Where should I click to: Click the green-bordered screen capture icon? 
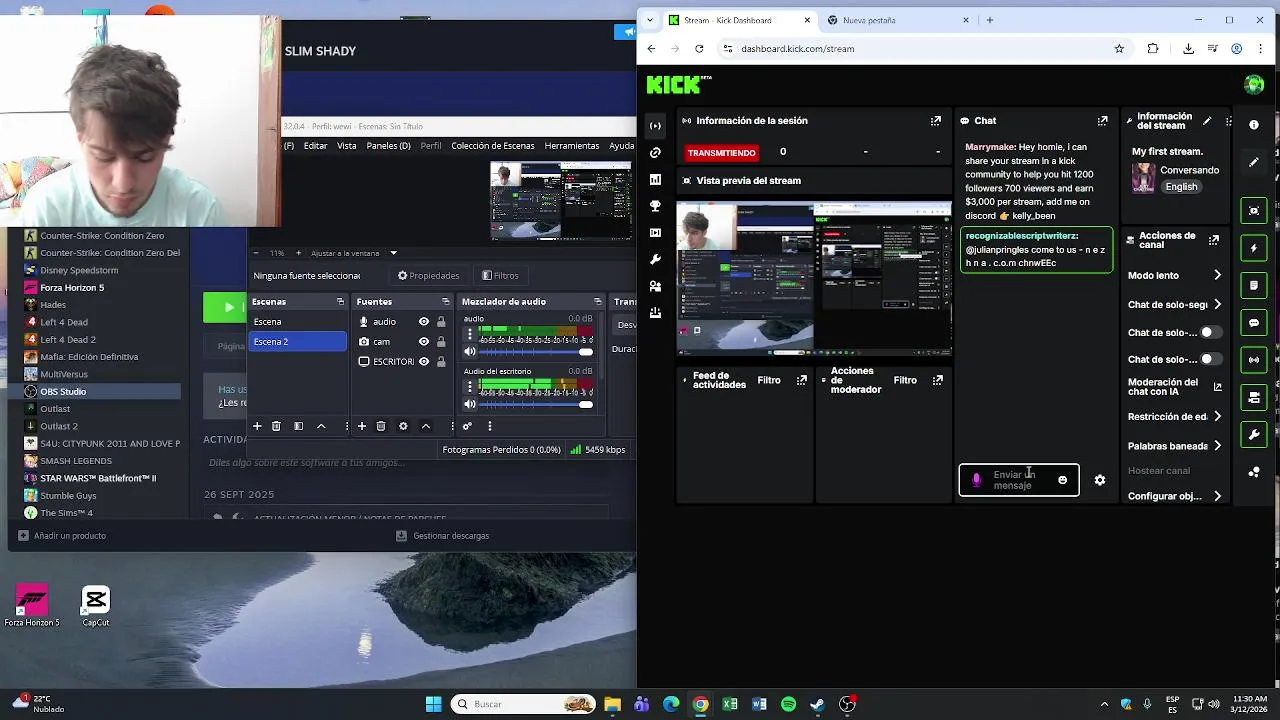click(x=1254, y=211)
